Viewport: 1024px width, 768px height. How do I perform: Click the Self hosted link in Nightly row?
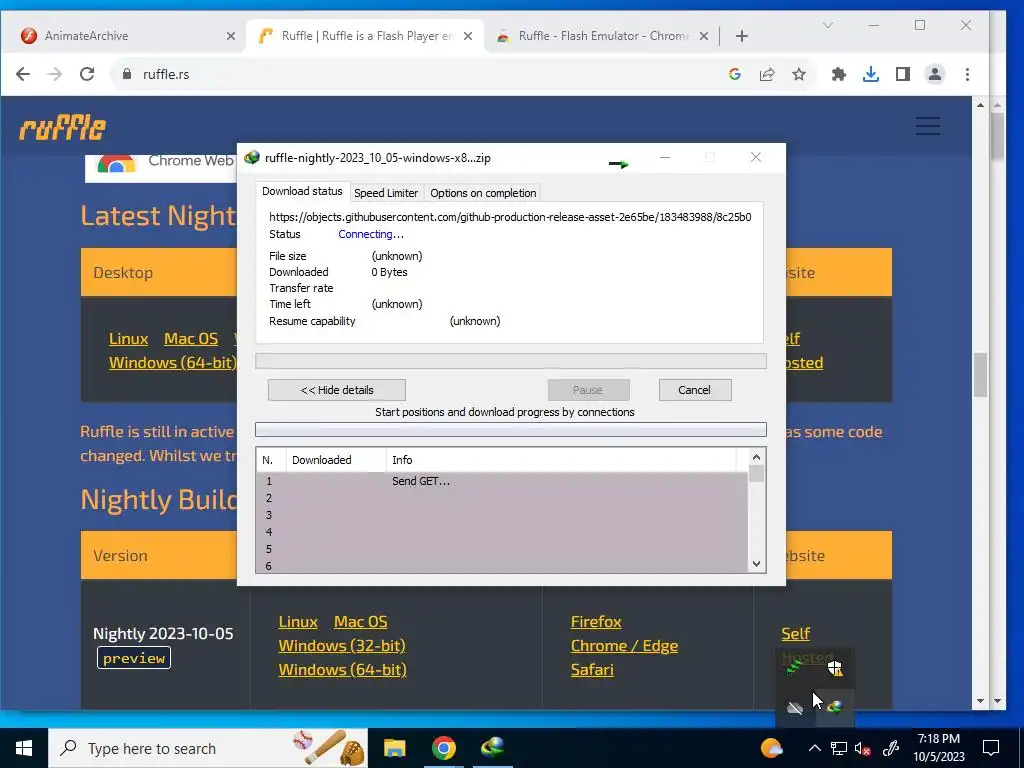(x=795, y=633)
